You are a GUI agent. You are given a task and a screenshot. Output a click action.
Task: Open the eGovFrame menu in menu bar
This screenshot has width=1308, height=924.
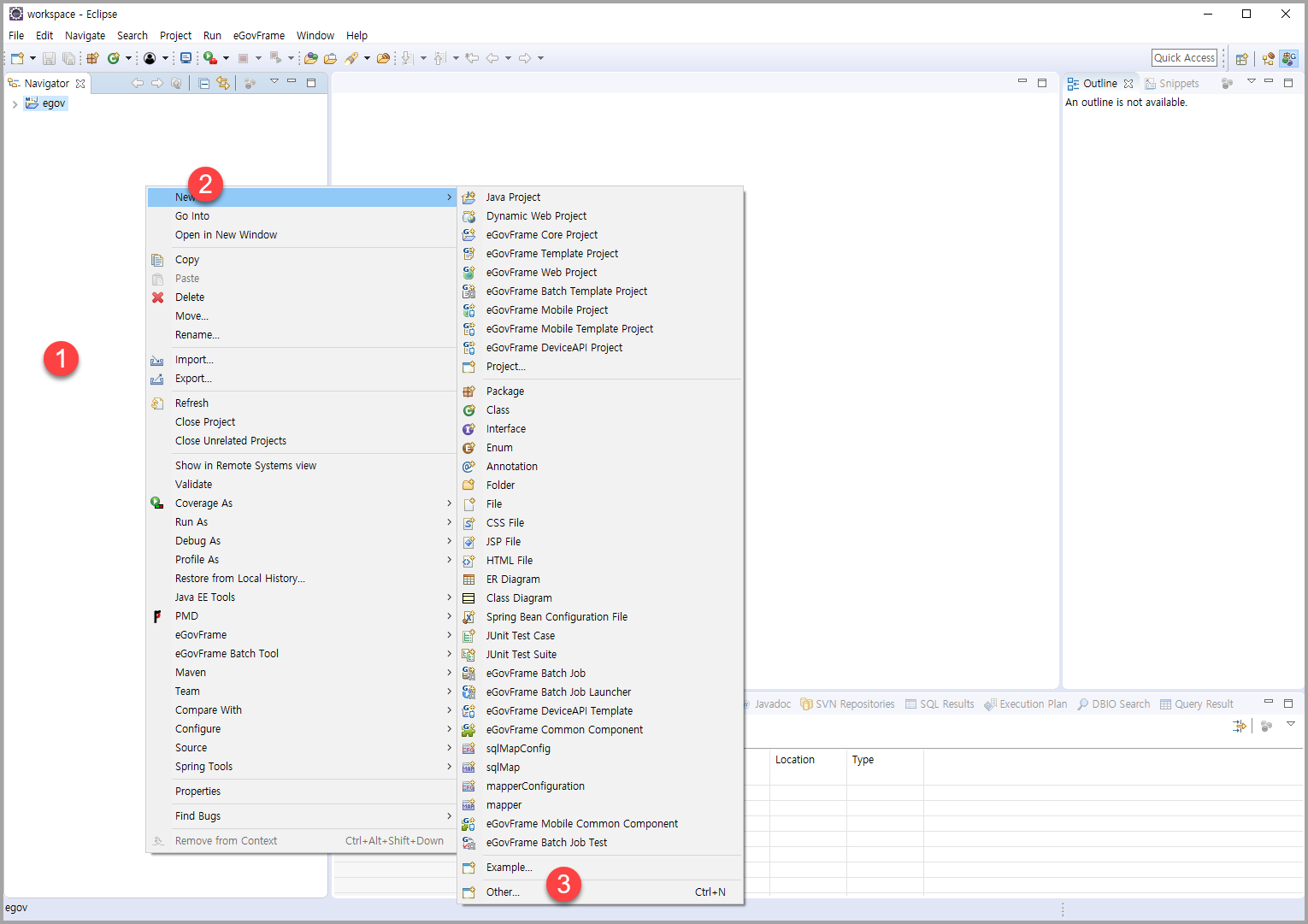pos(259,36)
